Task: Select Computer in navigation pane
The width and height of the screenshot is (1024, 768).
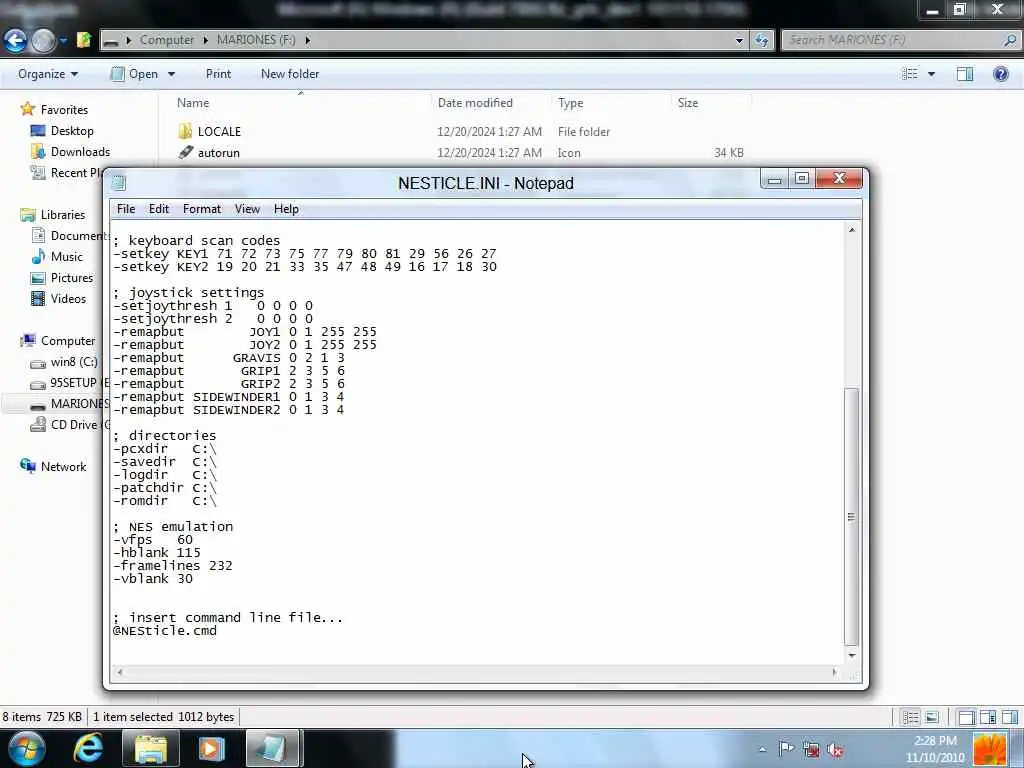Action: point(68,340)
